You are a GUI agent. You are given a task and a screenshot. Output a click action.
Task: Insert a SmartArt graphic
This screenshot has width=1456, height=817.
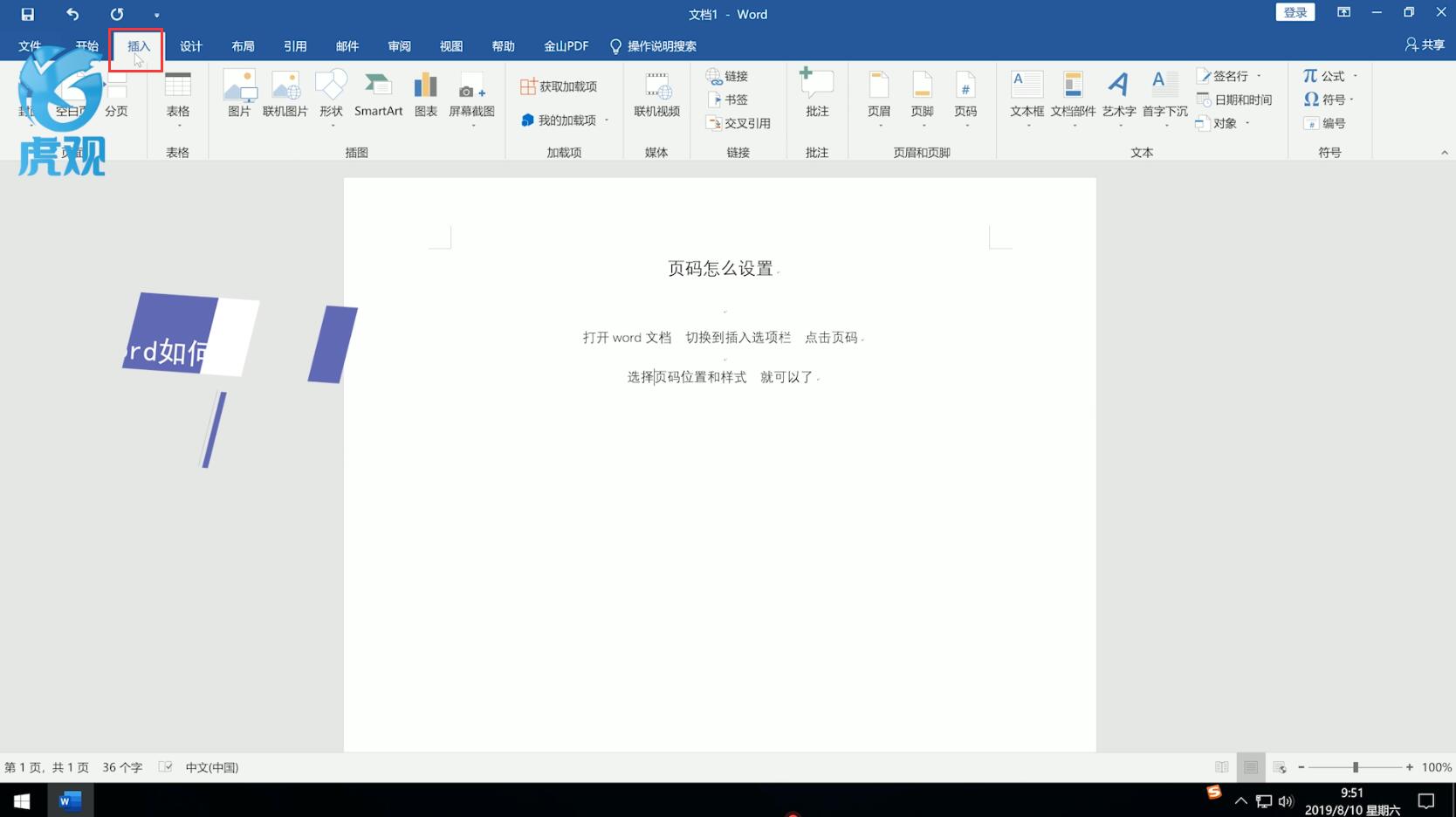(x=378, y=93)
